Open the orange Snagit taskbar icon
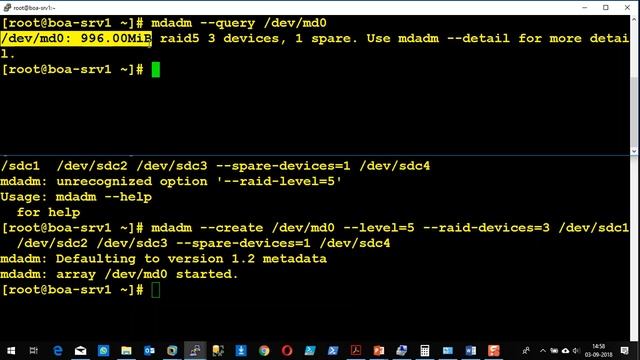 493,351
